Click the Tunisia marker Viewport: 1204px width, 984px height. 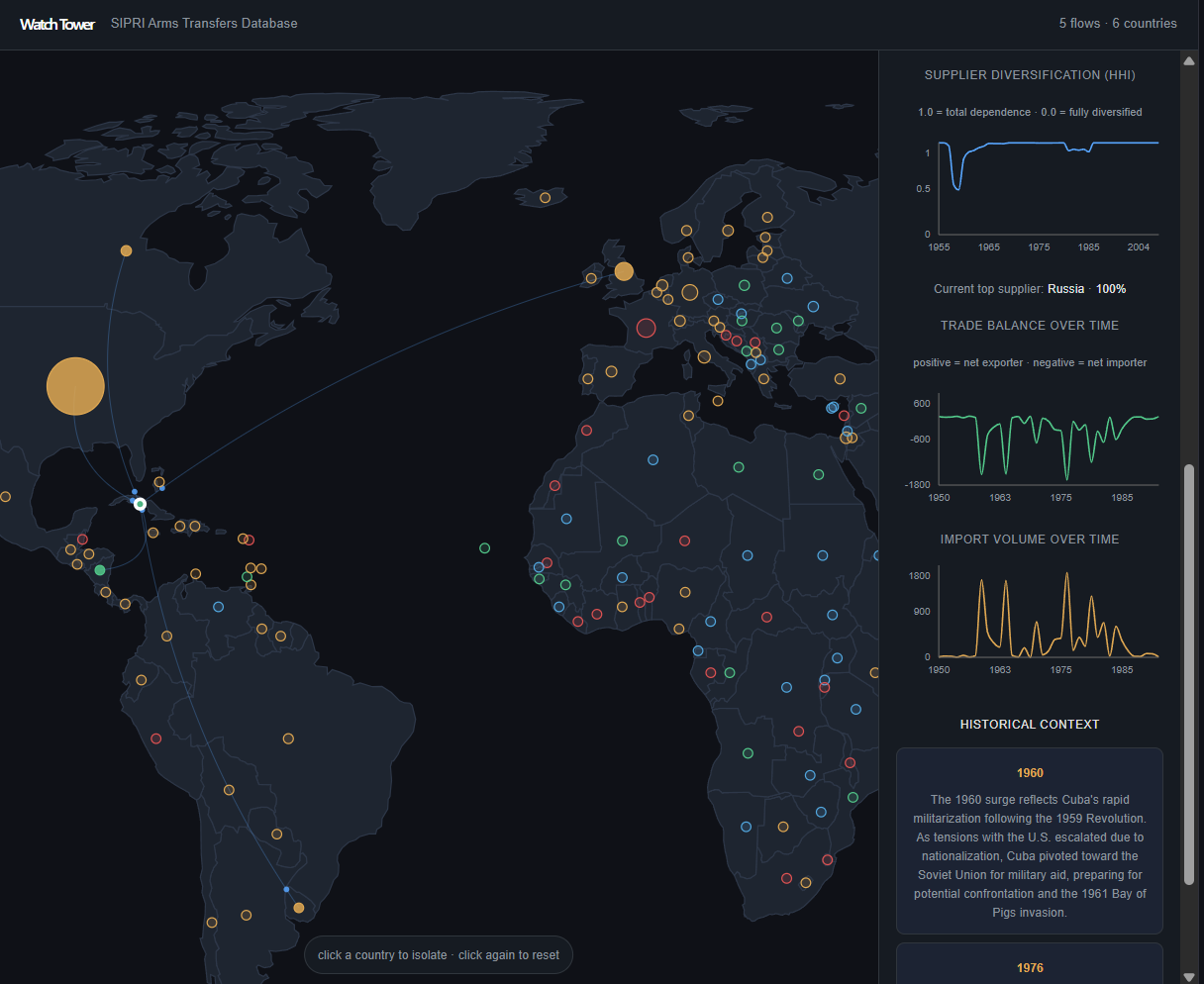click(688, 416)
